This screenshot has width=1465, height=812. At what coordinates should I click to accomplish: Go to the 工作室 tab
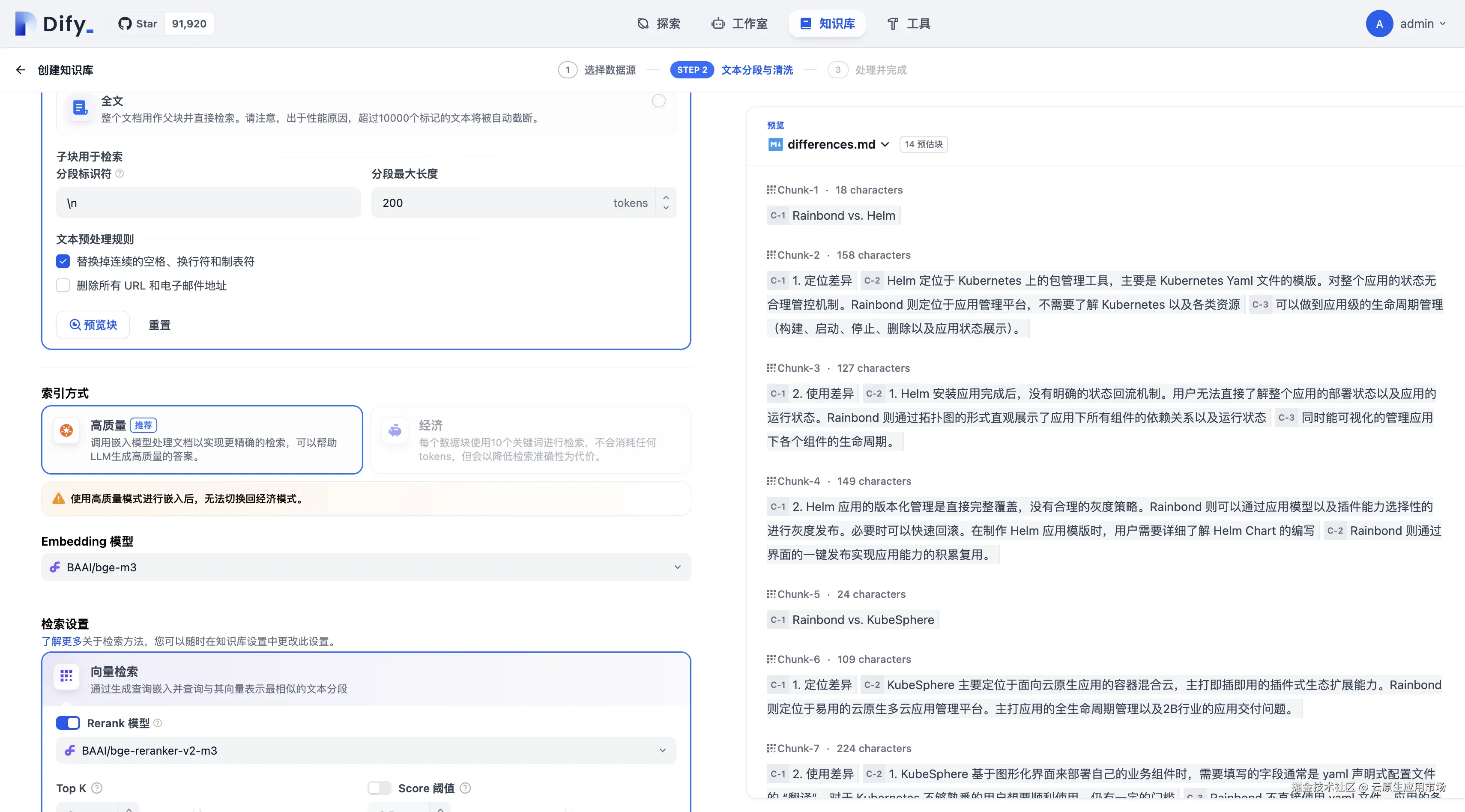pos(740,24)
